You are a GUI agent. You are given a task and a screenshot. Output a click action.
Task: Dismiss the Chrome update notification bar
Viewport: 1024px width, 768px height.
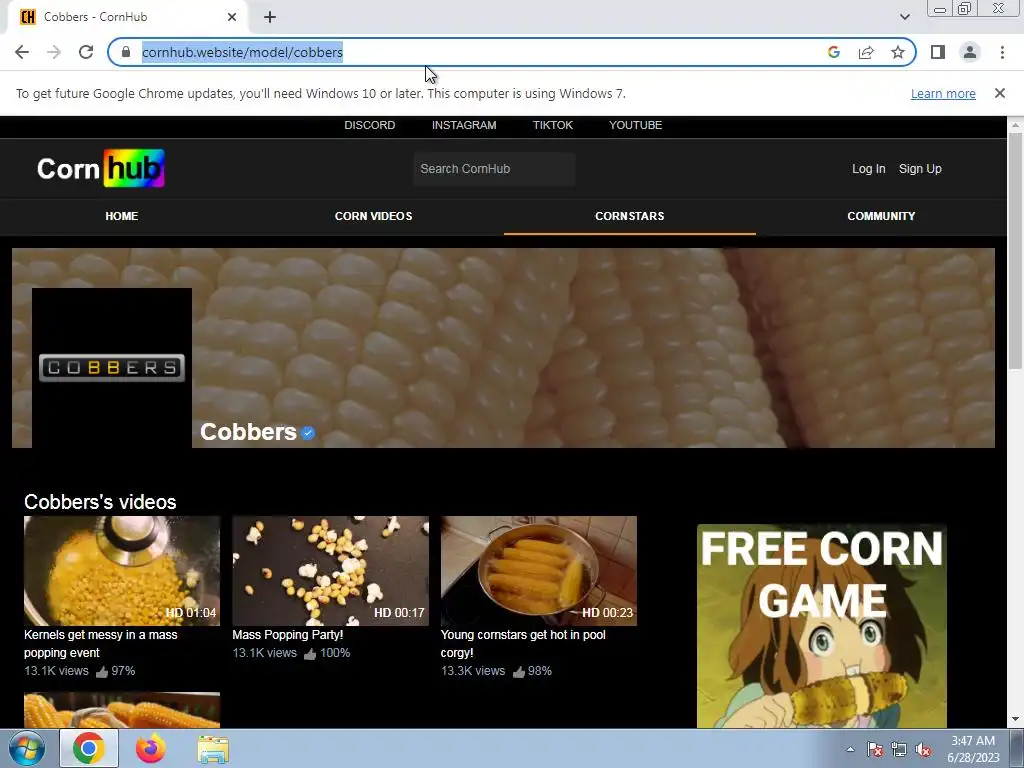click(x=999, y=93)
